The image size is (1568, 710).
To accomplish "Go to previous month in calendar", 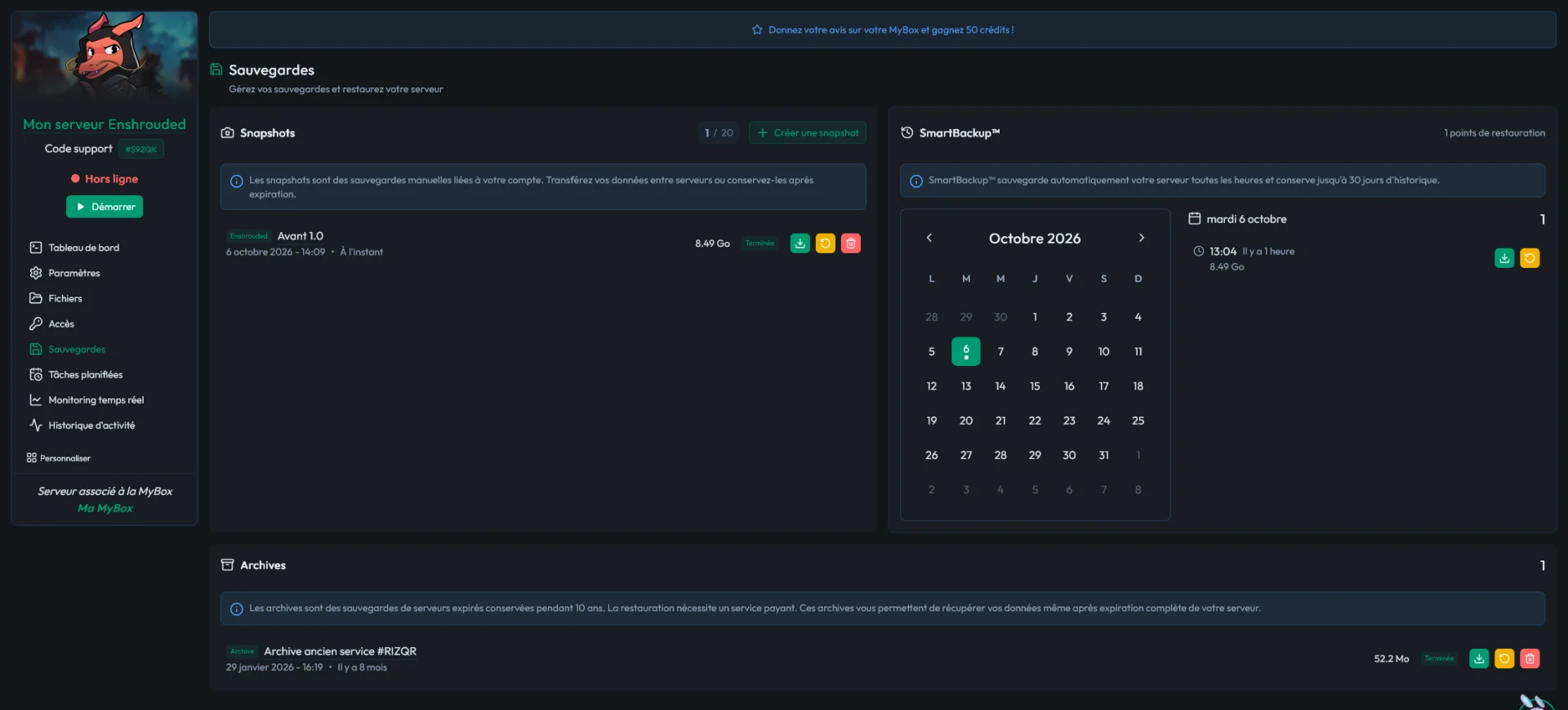I will pos(929,238).
